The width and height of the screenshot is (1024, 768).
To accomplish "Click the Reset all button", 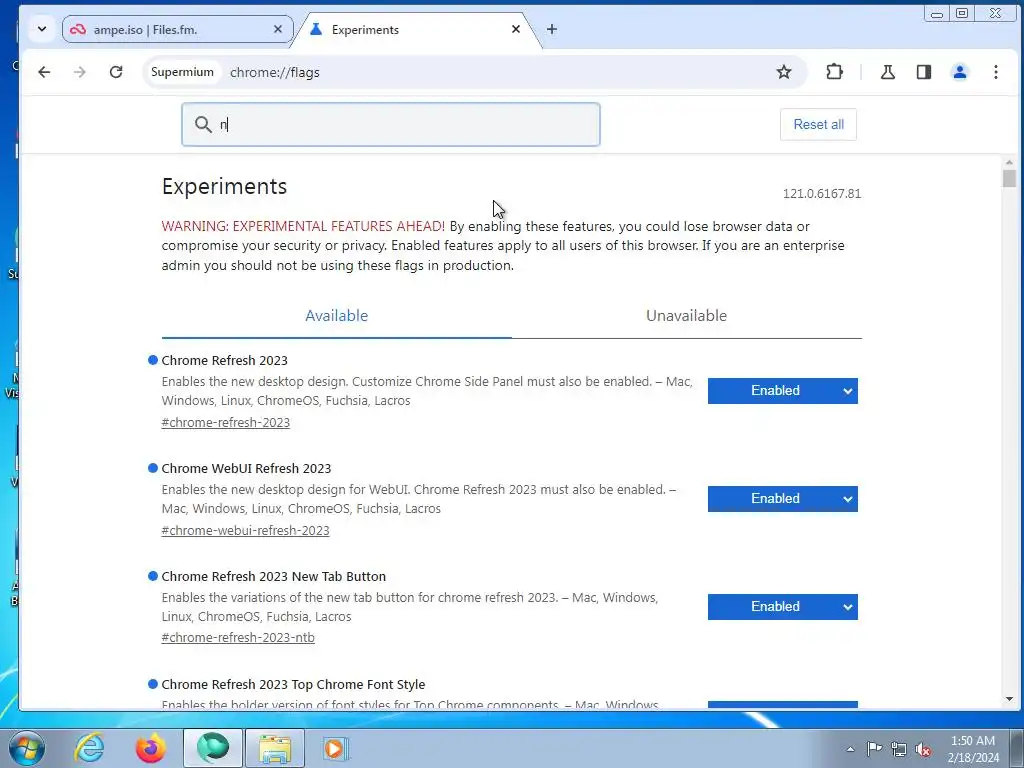I will pos(818,124).
